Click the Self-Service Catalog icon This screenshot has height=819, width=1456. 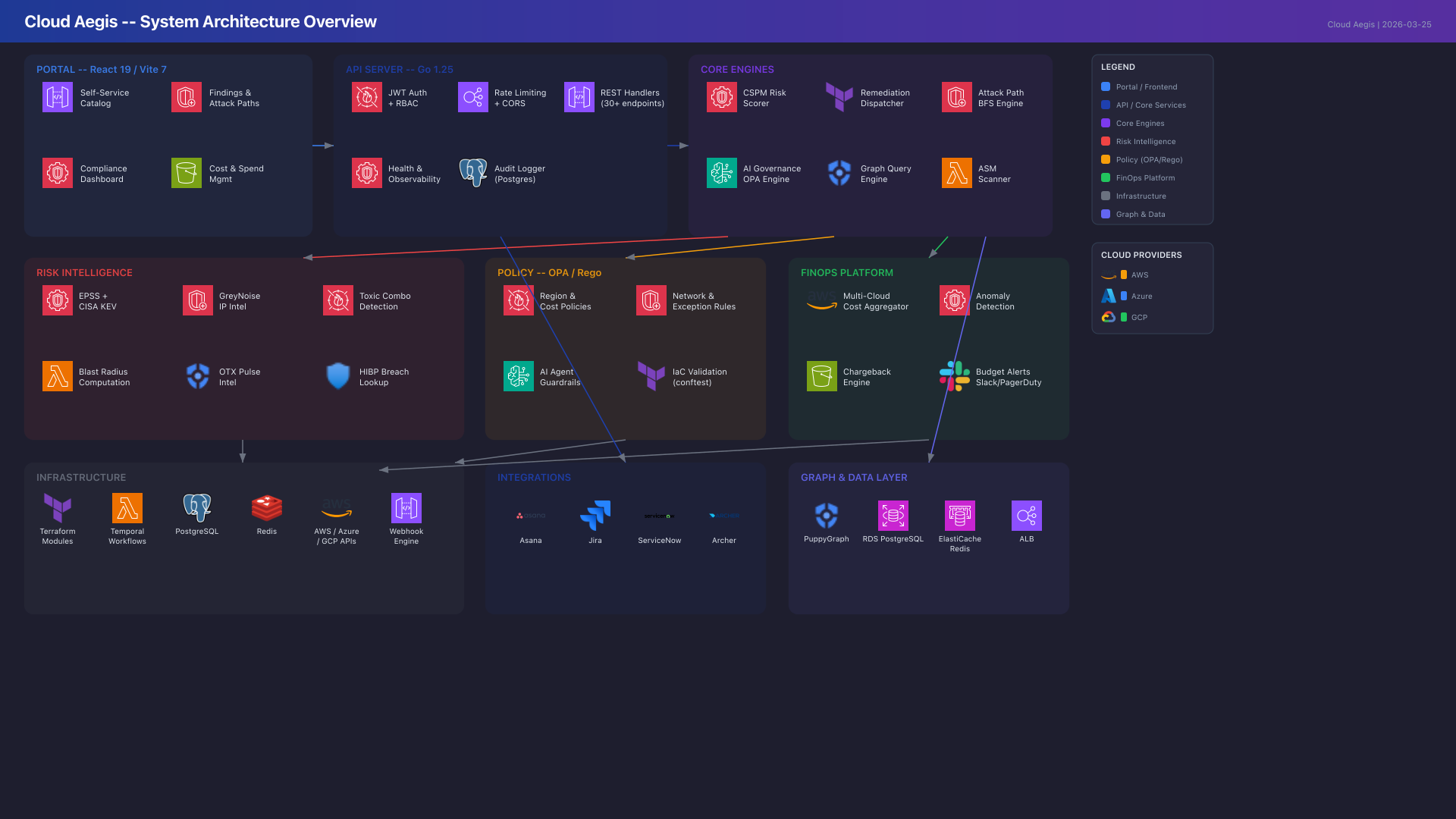point(58,97)
